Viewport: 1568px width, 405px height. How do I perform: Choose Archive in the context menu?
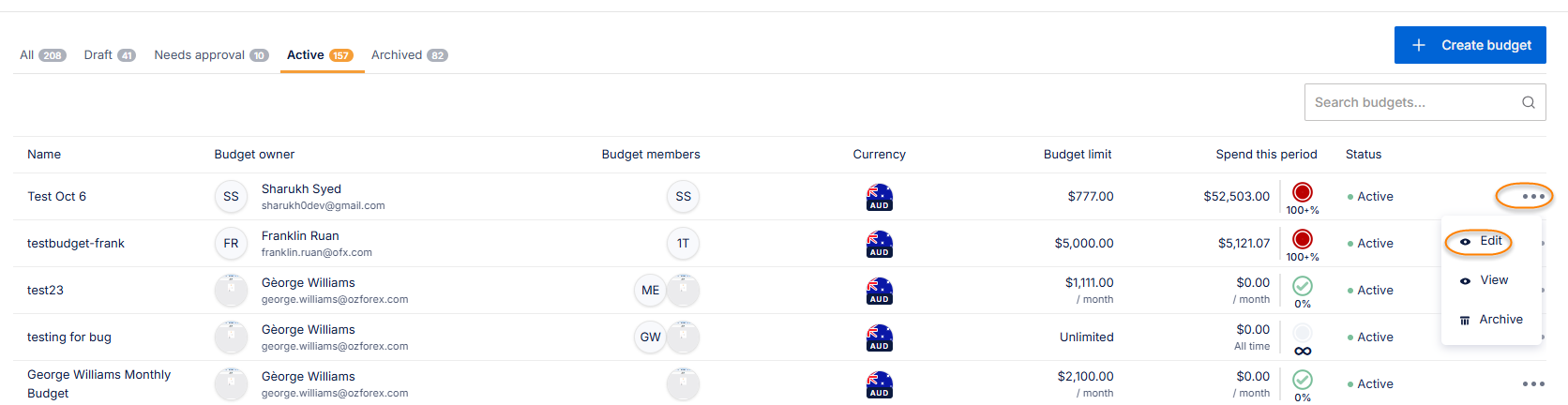[x=1500, y=320]
